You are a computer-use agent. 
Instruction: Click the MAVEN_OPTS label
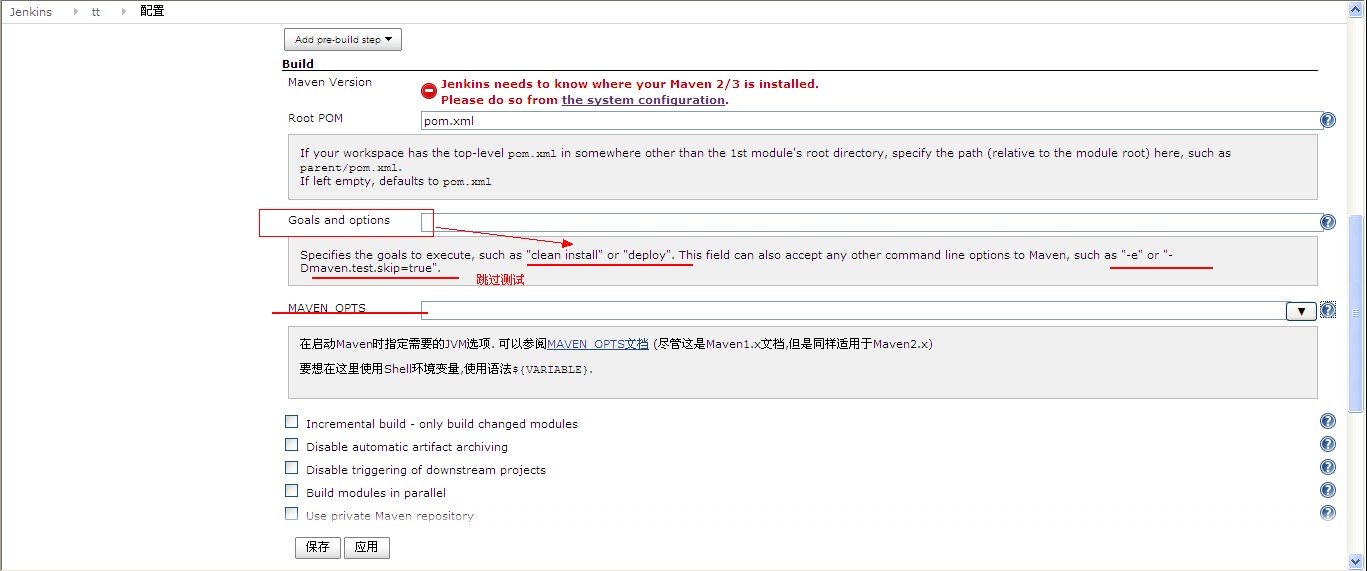327,307
